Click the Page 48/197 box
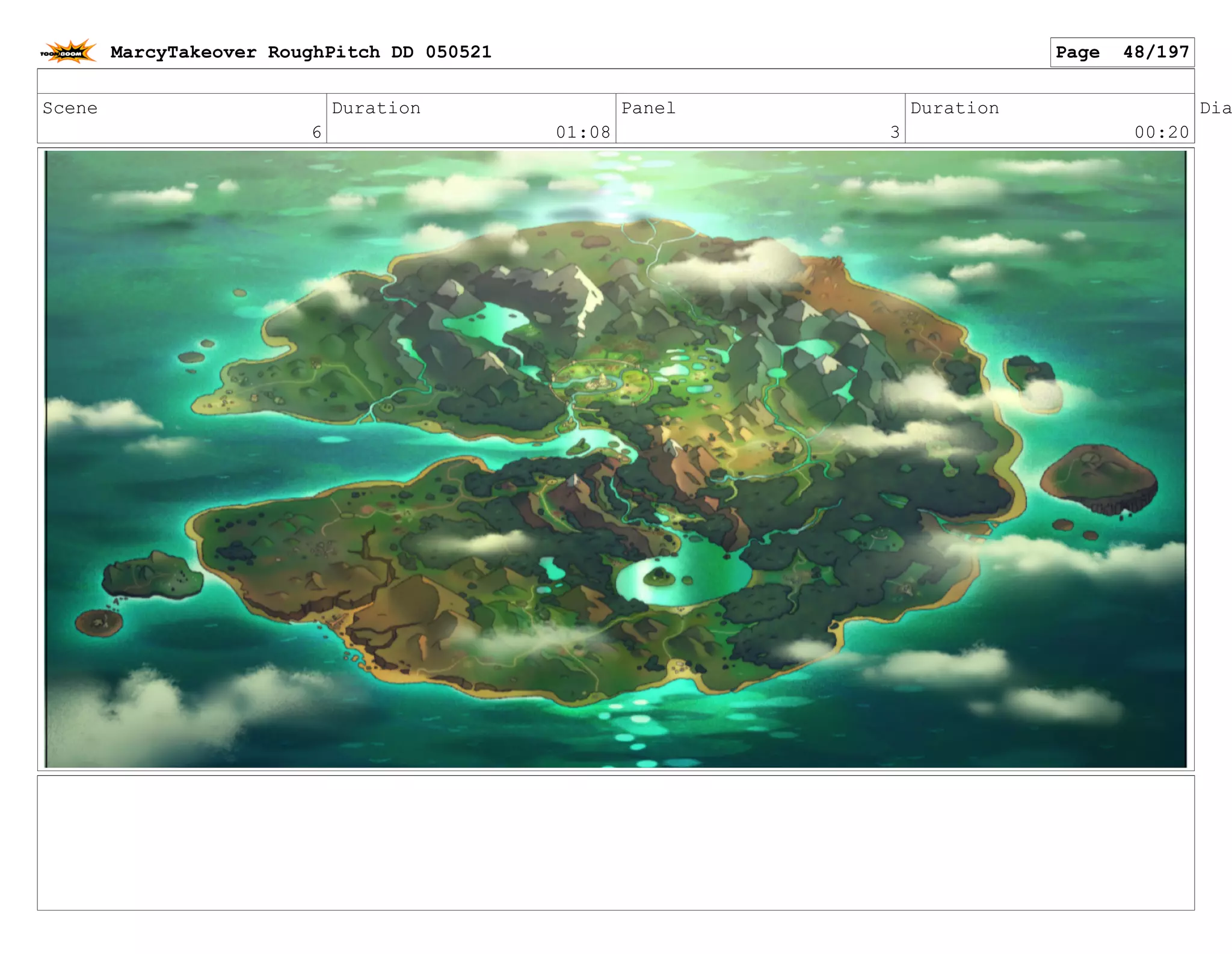Screen dimensions: 1232x954 pos(1121,52)
